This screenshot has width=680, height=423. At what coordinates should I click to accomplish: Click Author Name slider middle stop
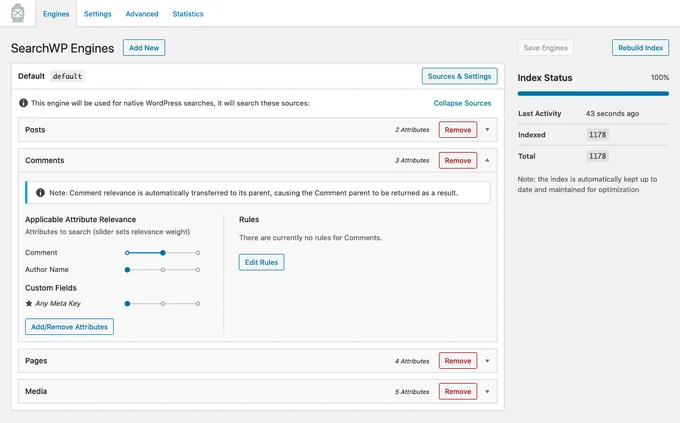pyautogui.click(x=163, y=270)
